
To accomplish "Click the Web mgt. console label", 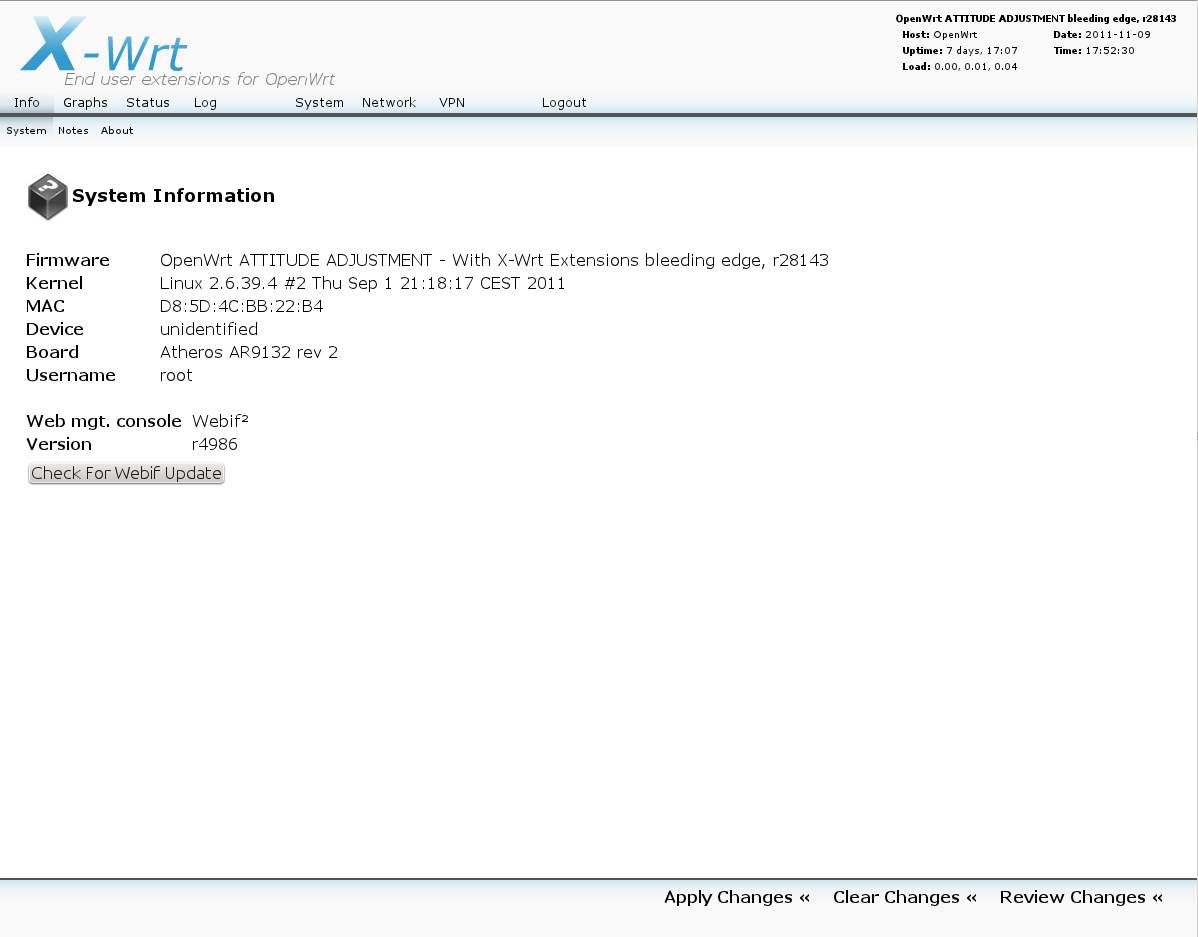I will (104, 421).
